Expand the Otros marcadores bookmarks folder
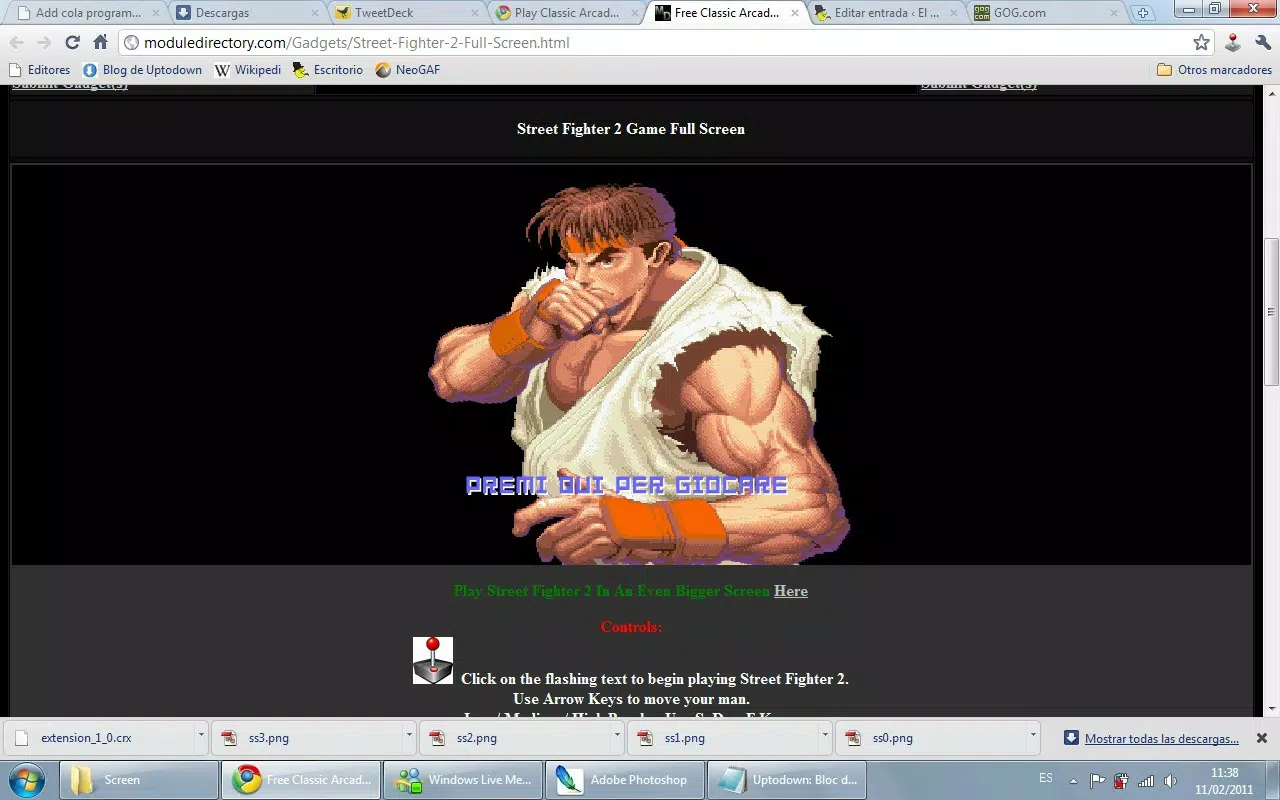 click(1214, 70)
